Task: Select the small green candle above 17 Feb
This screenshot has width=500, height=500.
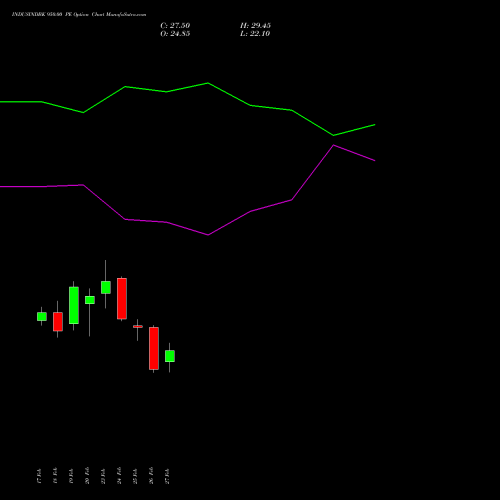Action: [x=42, y=316]
